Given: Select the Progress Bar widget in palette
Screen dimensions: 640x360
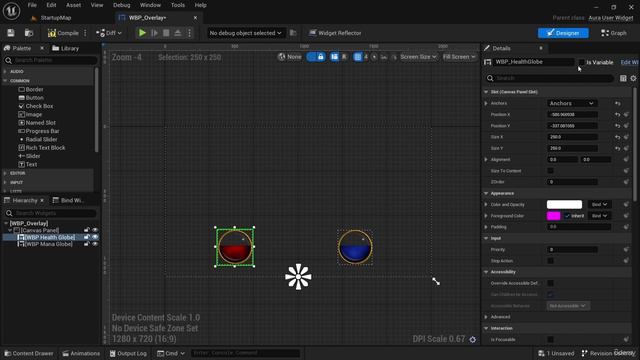Looking at the screenshot, I should 39,131.
